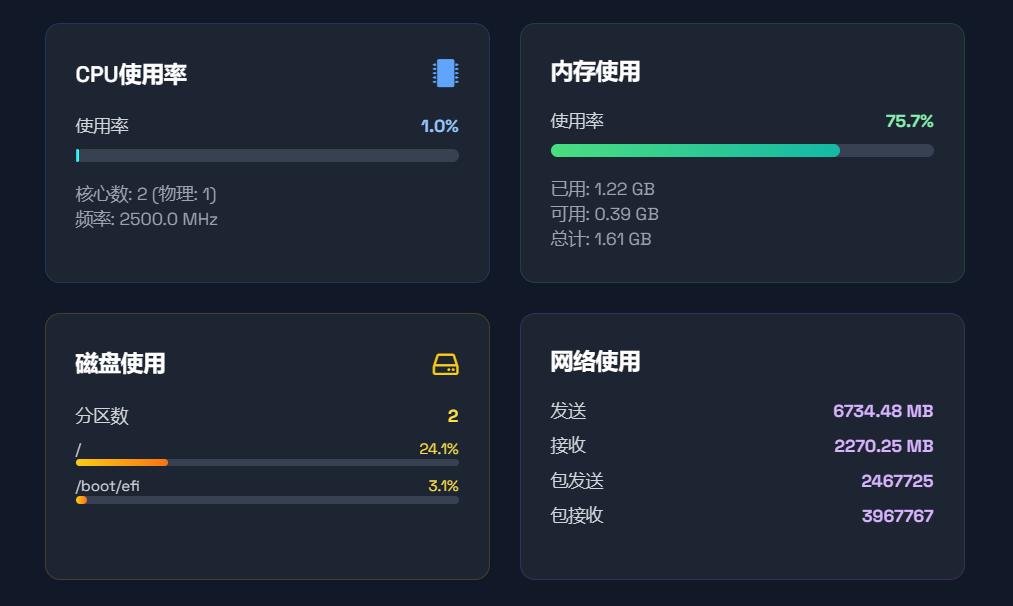
Task: Click the 3967767 packets received count
Action: pos(899,515)
